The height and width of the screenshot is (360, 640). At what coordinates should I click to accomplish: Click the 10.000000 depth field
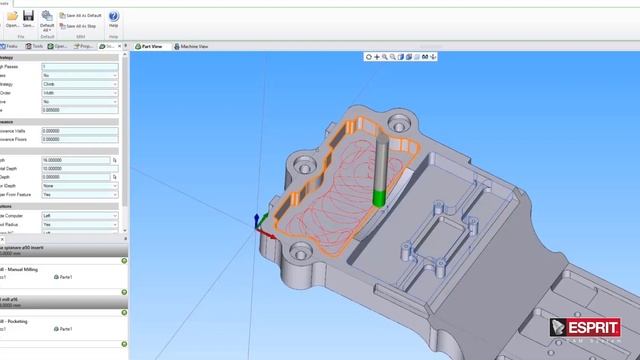coord(80,169)
